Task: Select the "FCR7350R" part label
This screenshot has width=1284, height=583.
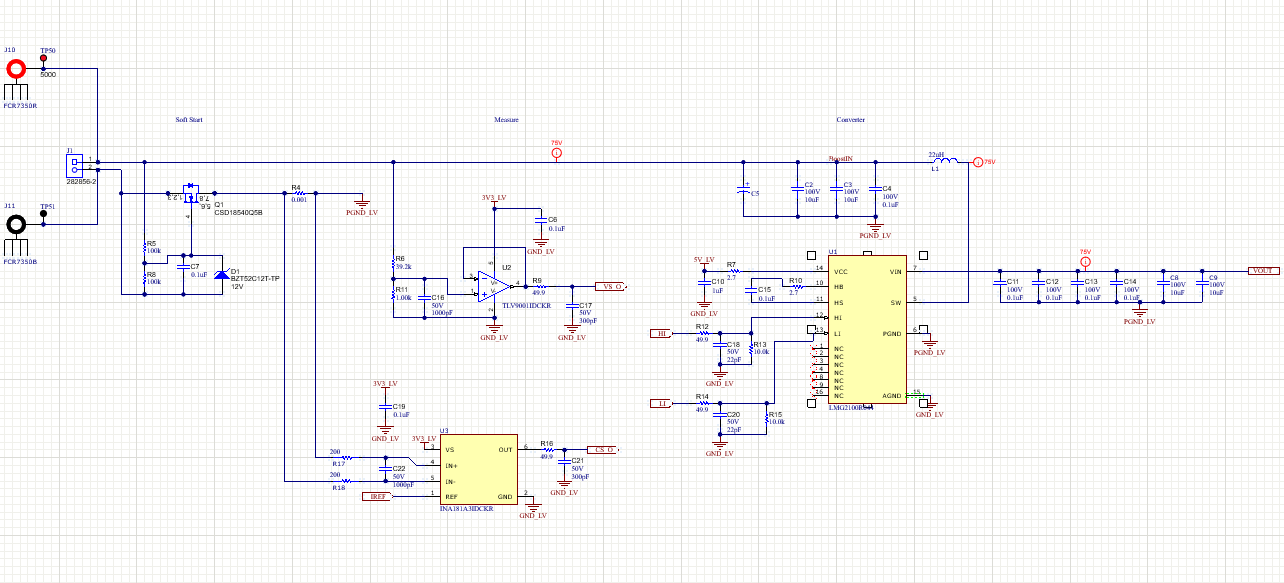Action: coord(20,105)
